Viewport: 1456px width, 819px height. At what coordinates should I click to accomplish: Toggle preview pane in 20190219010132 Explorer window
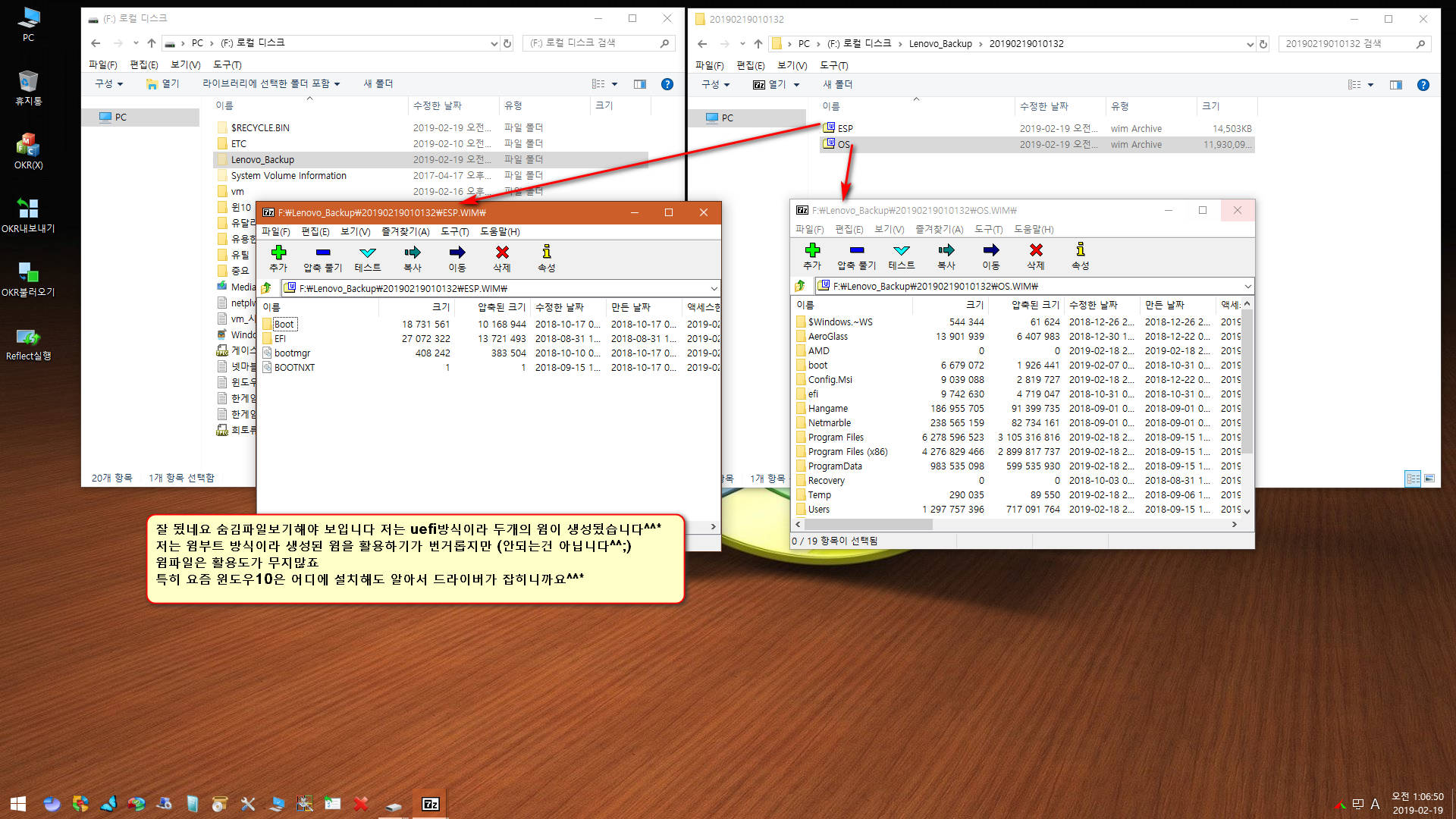point(1396,85)
